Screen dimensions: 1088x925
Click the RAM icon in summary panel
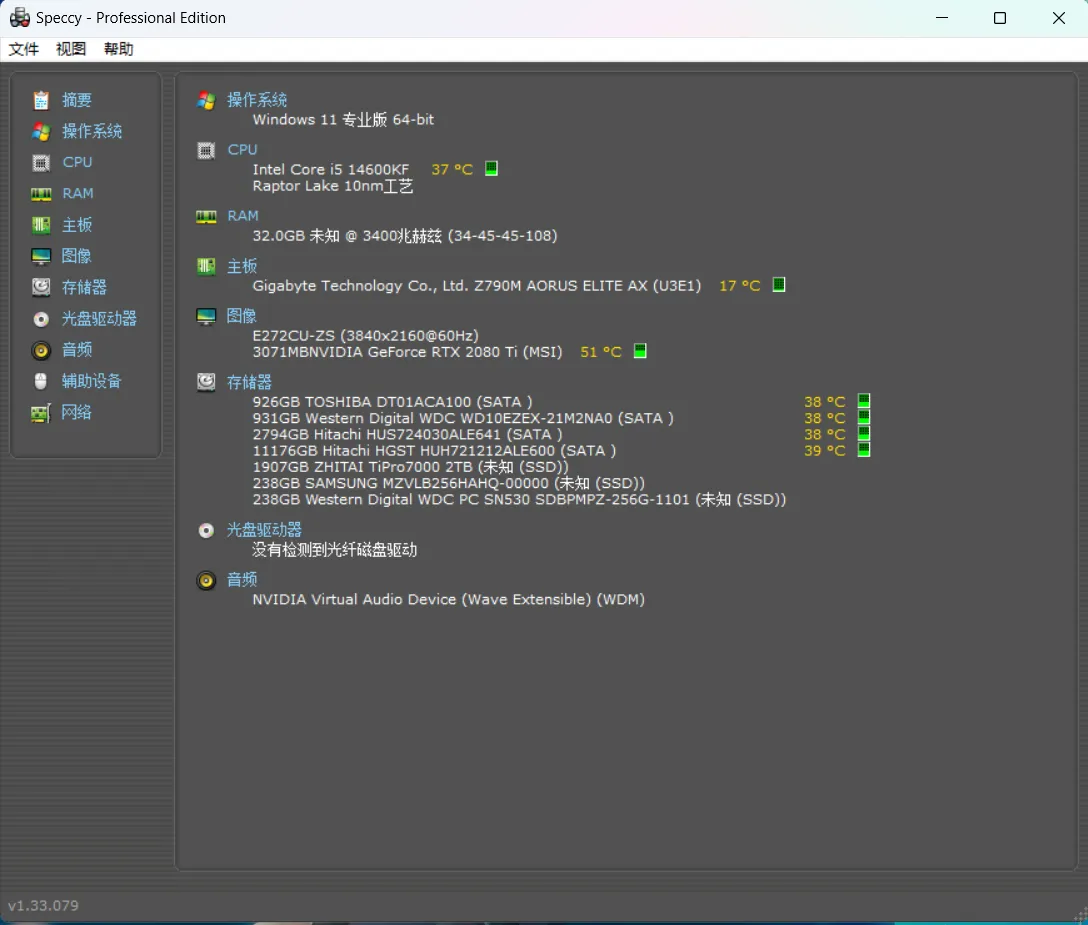206,217
